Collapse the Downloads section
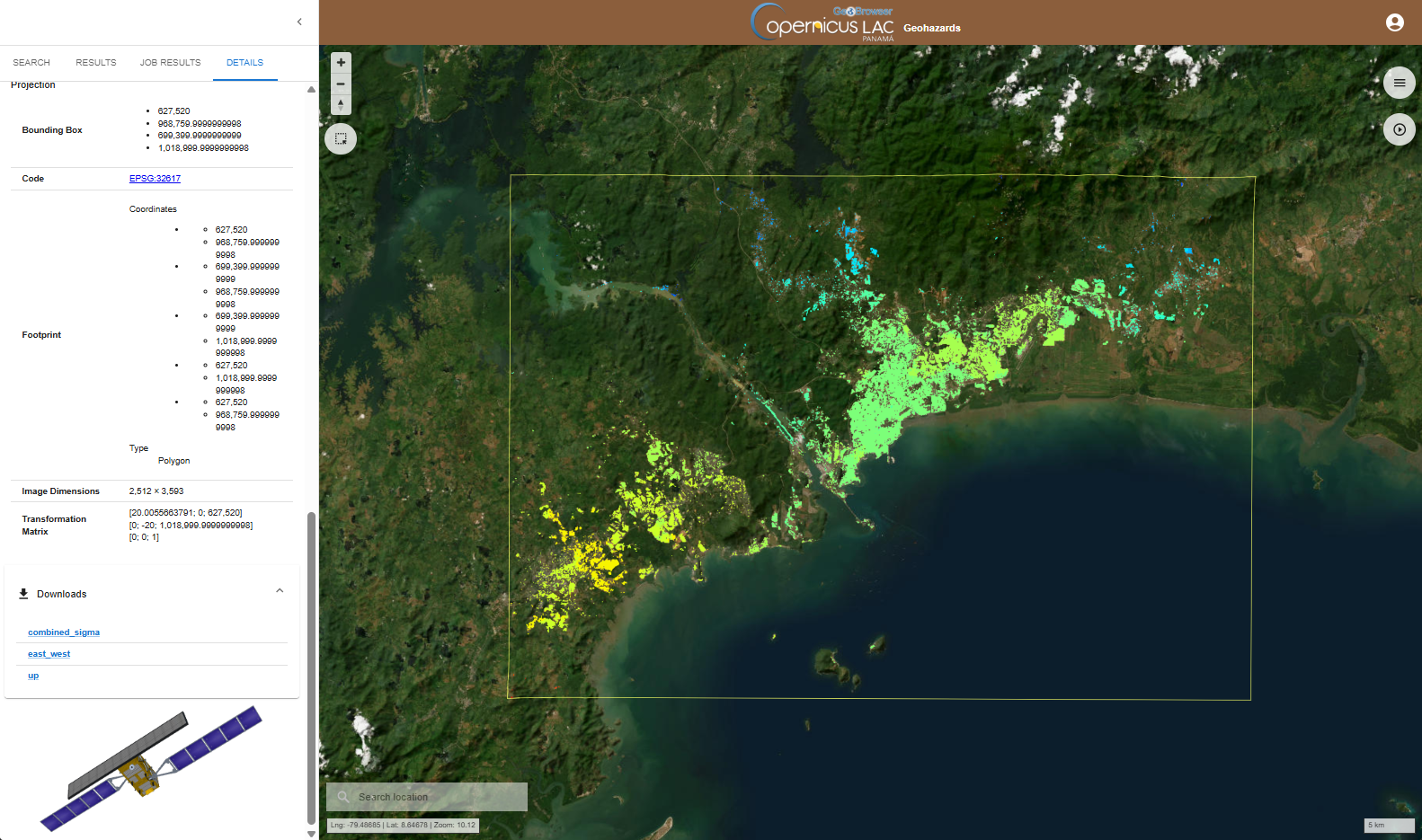The width and height of the screenshot is (1422, 840). click(280, 591)
